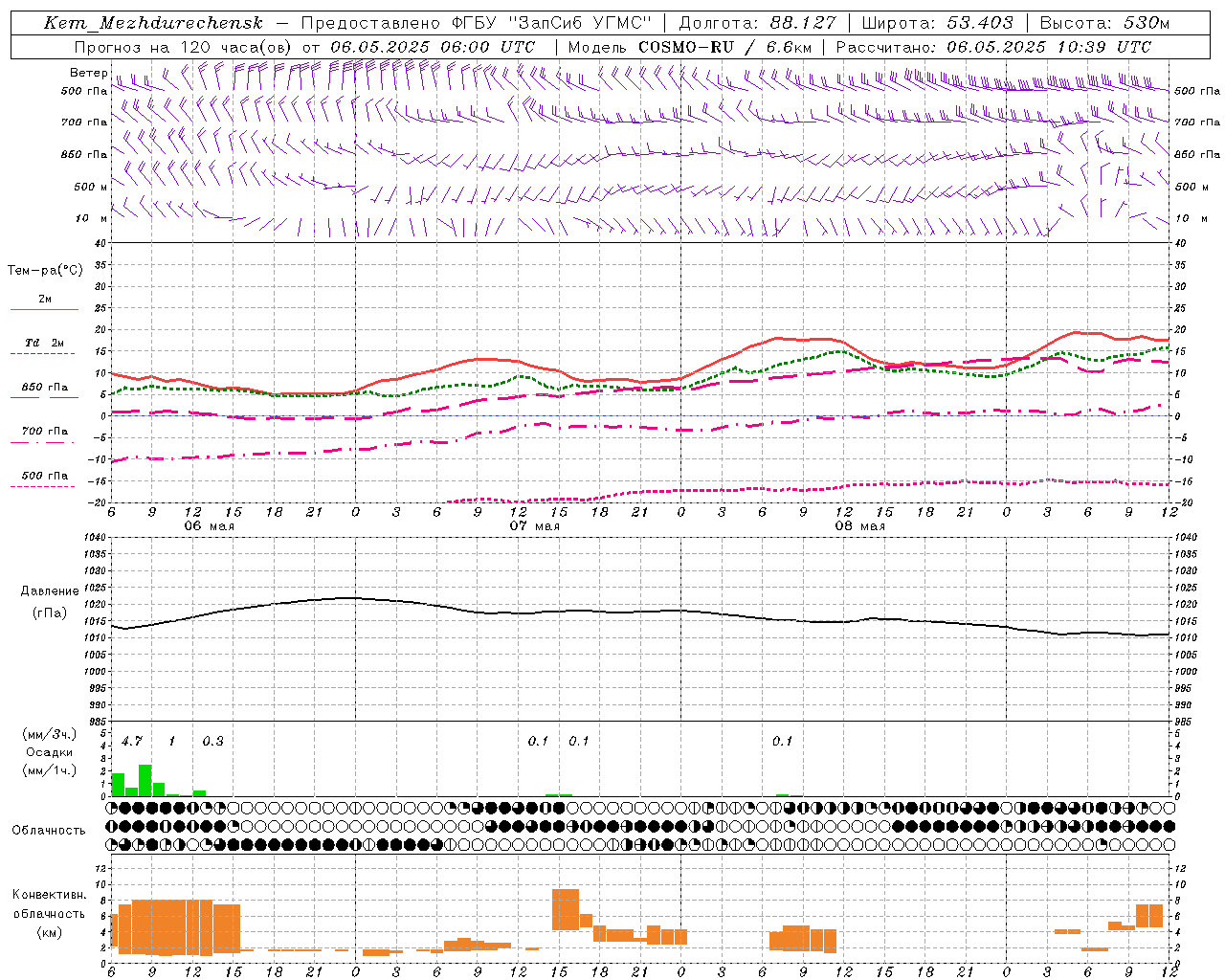Click the (км) unit of convective cloud panel
The height and width of the screenshot is (980, 1225).
[x=49, y=932]
